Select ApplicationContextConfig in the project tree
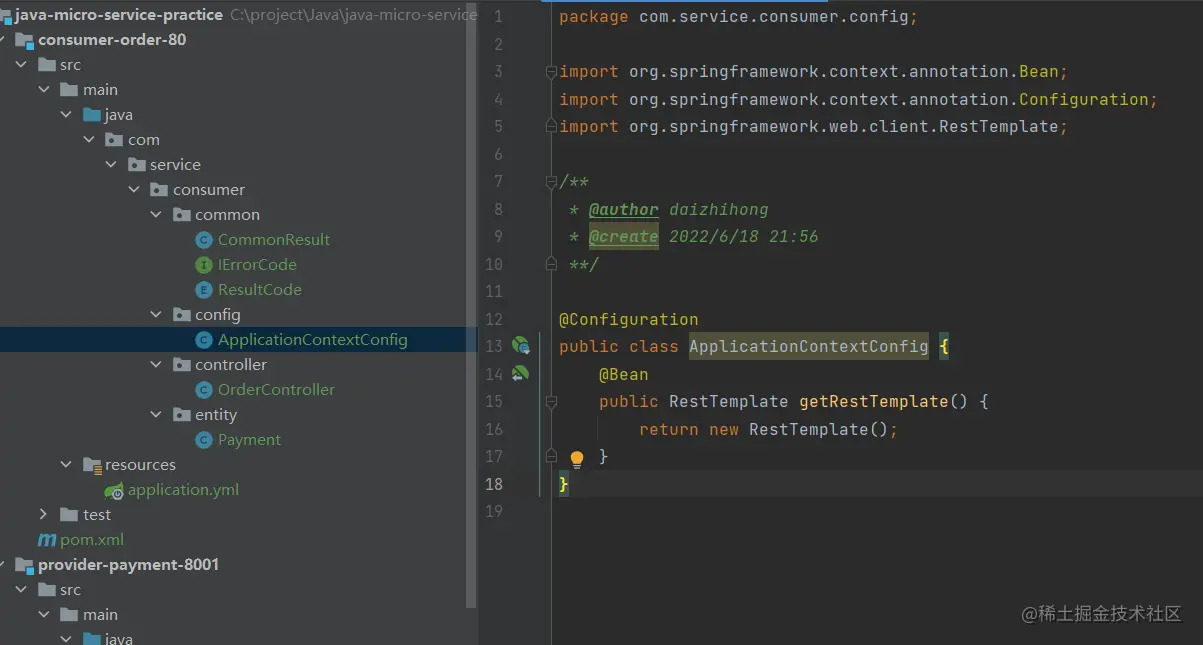Viewport: 1203px width, 645px height. 313,340
